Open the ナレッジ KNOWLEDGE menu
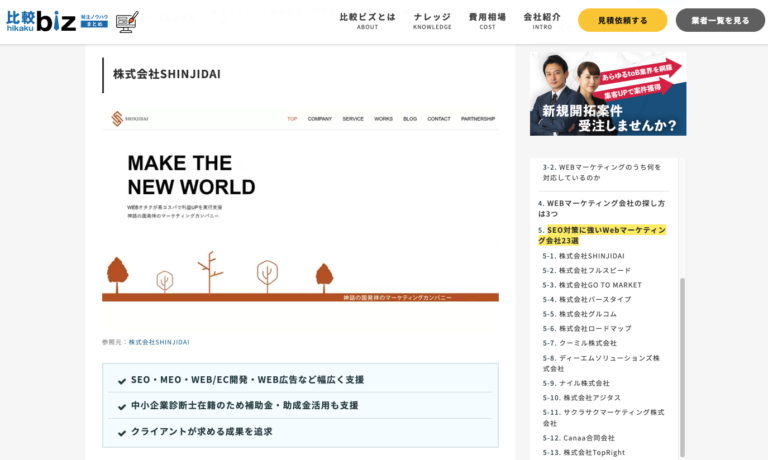This screenshot has height=460, width=768. (x=432, y=21)
